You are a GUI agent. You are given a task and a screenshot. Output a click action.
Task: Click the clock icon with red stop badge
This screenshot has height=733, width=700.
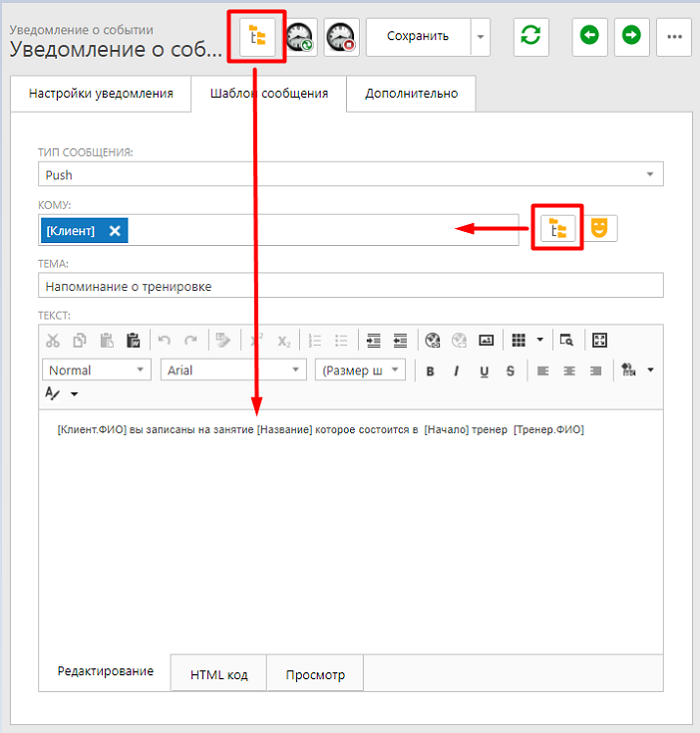tap(341, 37)
